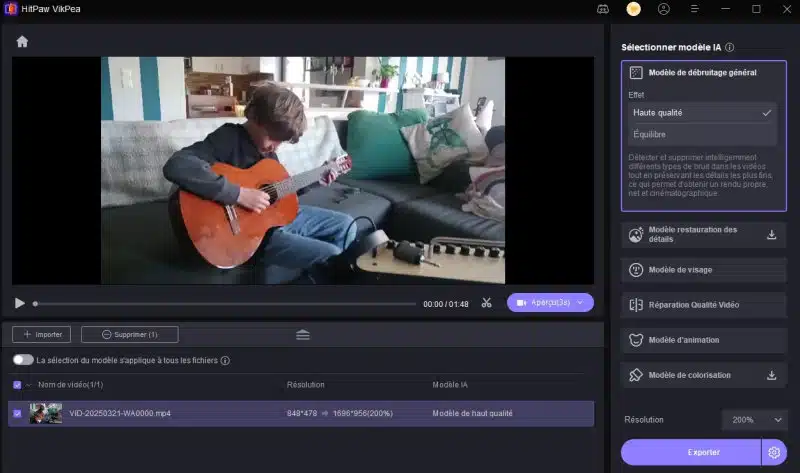
Task: Click the gold premium crown icon
Action: click(633, 9)
